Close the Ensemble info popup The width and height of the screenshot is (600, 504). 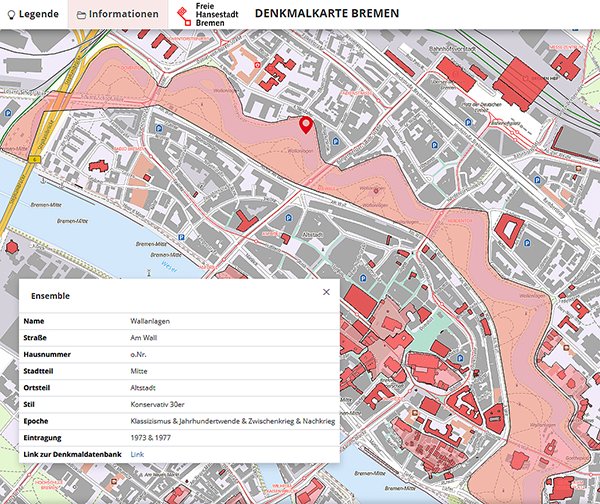(x=326, y=292)
